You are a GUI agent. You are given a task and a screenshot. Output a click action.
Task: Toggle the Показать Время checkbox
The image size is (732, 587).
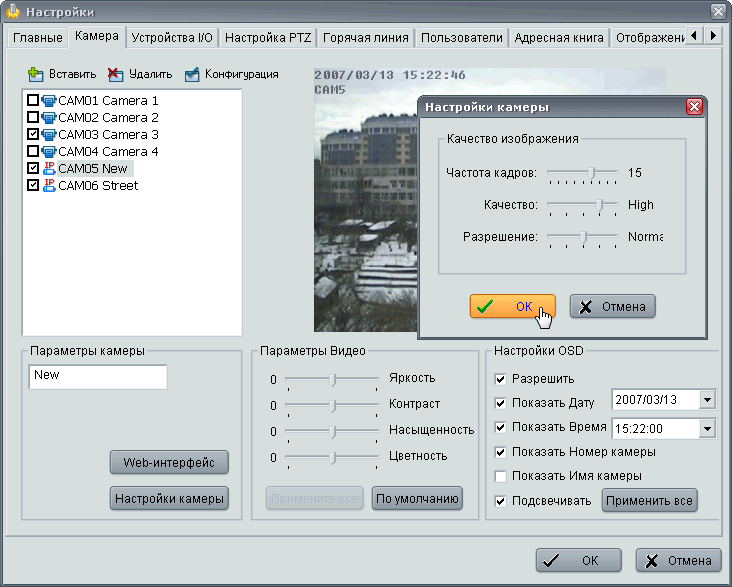500,427
